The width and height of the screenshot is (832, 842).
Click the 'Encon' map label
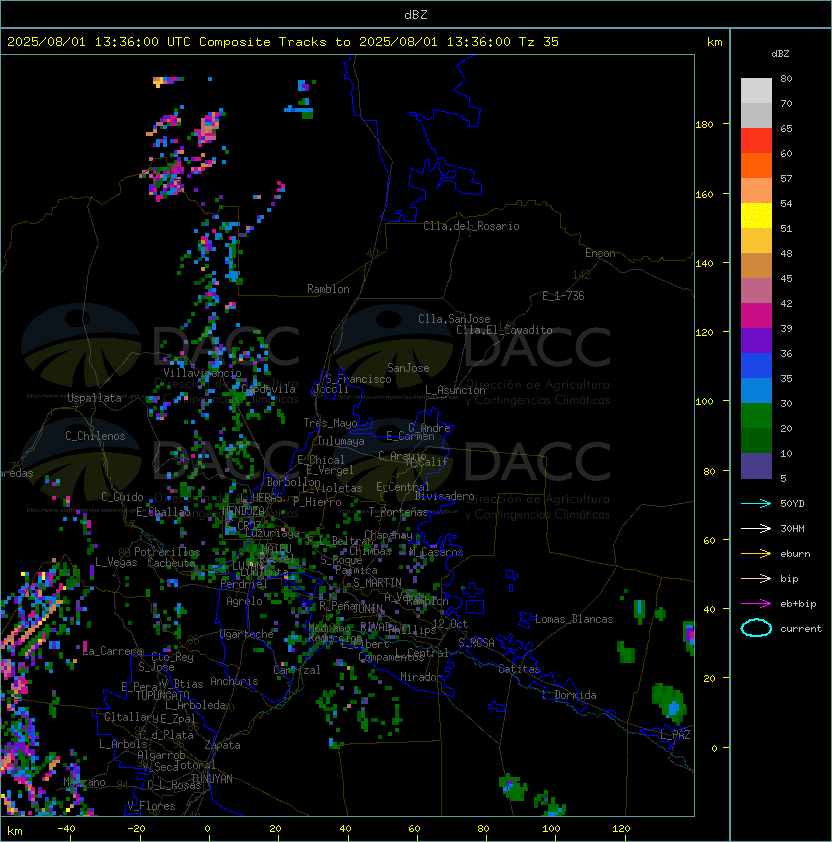(x=600, y=253)
